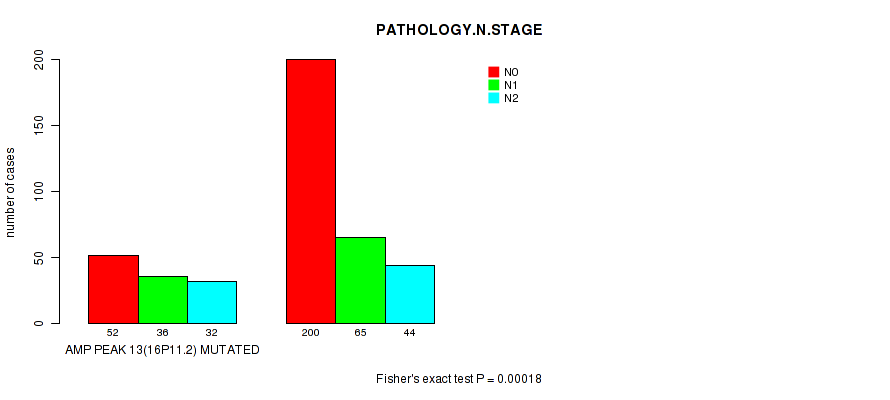Click the count label 44 under bar
This screenshot has width=890, height=400.
coord(410,332)
